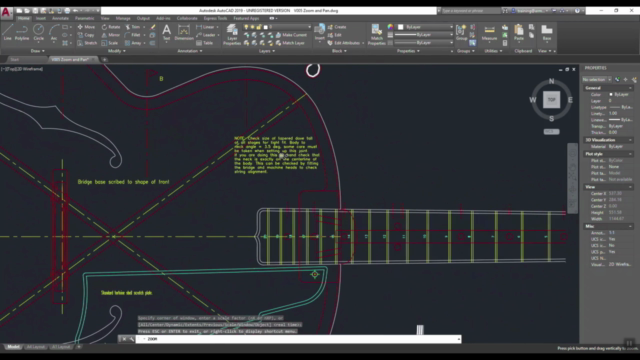Expand the Annotation panel dropdown
The width and height of the screenshot is (640, 360).
coord(190,51)
